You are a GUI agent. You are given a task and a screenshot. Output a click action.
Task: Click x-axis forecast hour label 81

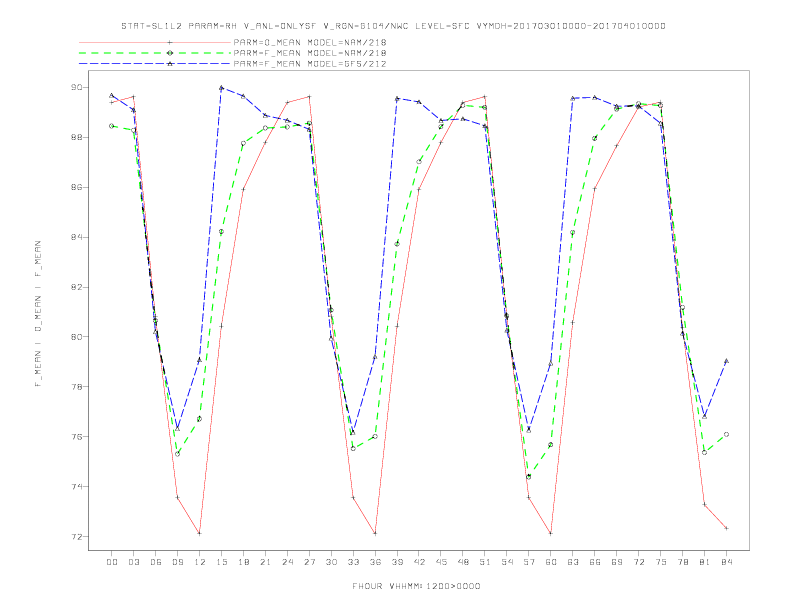tap(704, 562)
